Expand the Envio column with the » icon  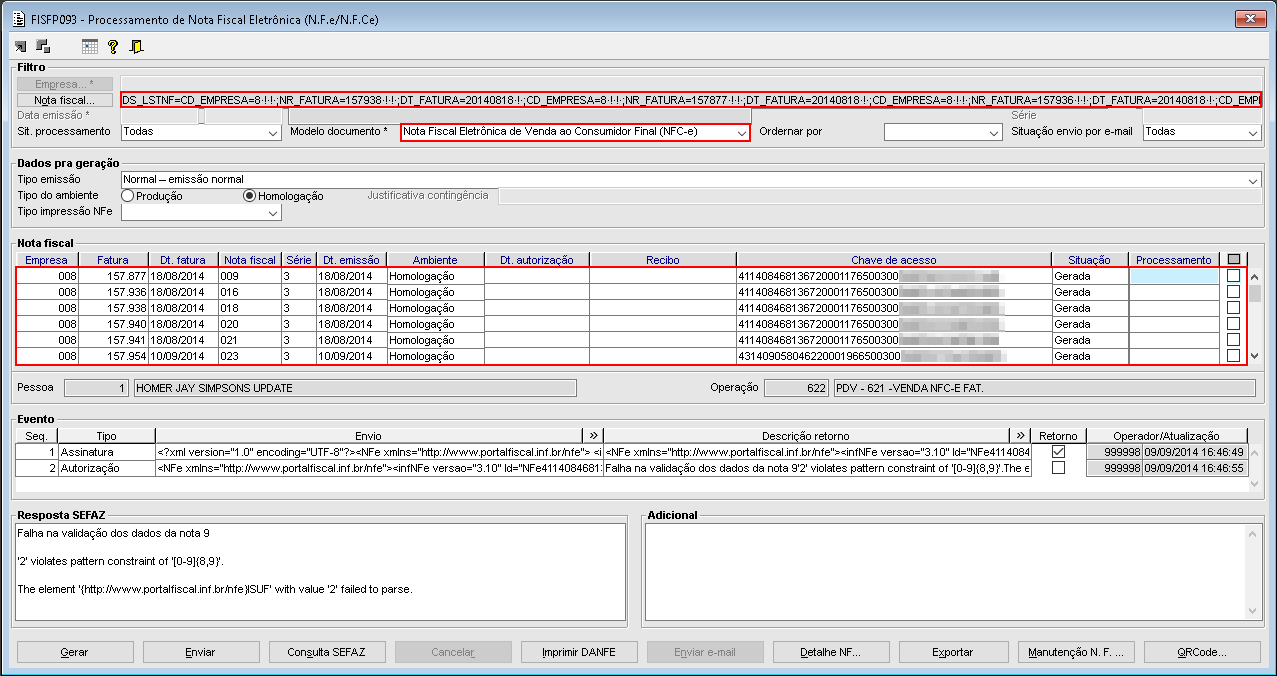pyautogui.click(x=592, y=435)
